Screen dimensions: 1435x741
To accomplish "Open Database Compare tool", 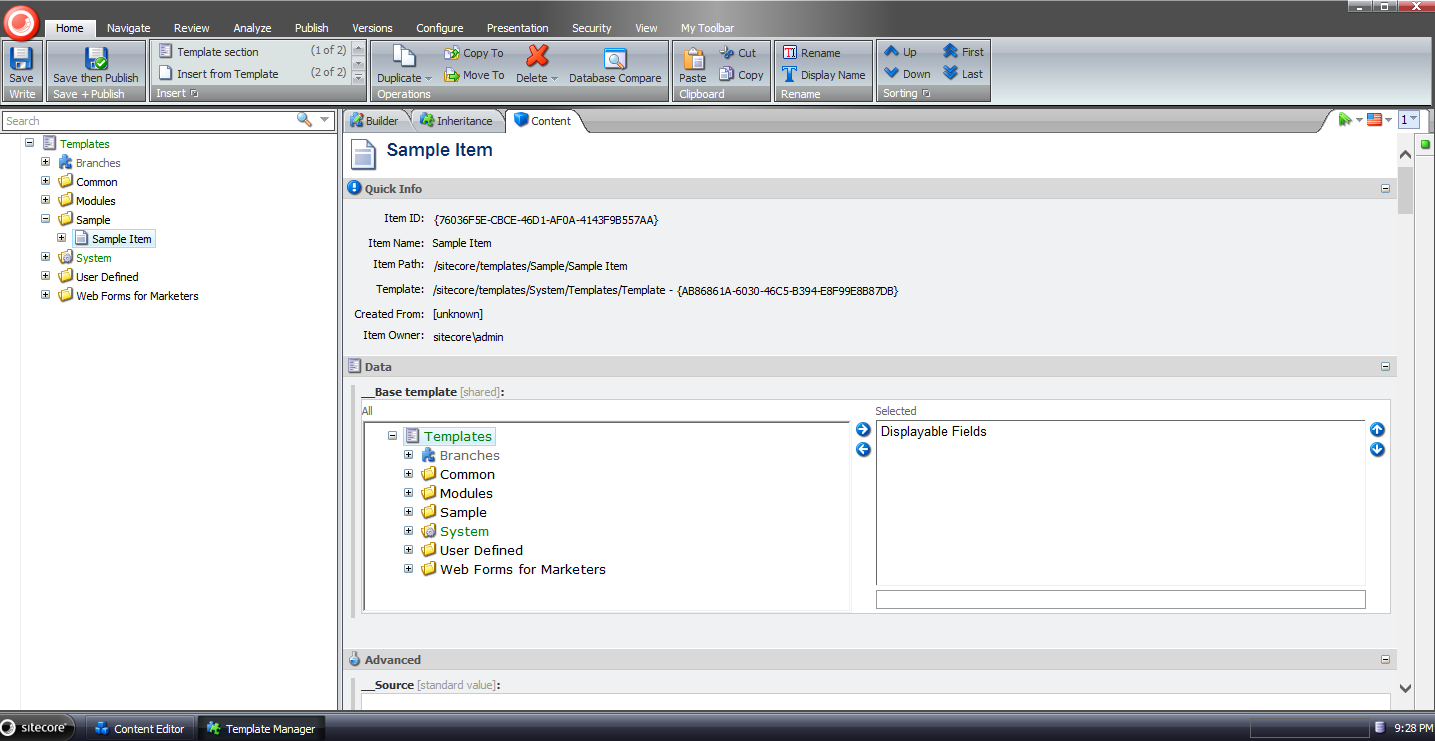I will [x=614, y=59].
